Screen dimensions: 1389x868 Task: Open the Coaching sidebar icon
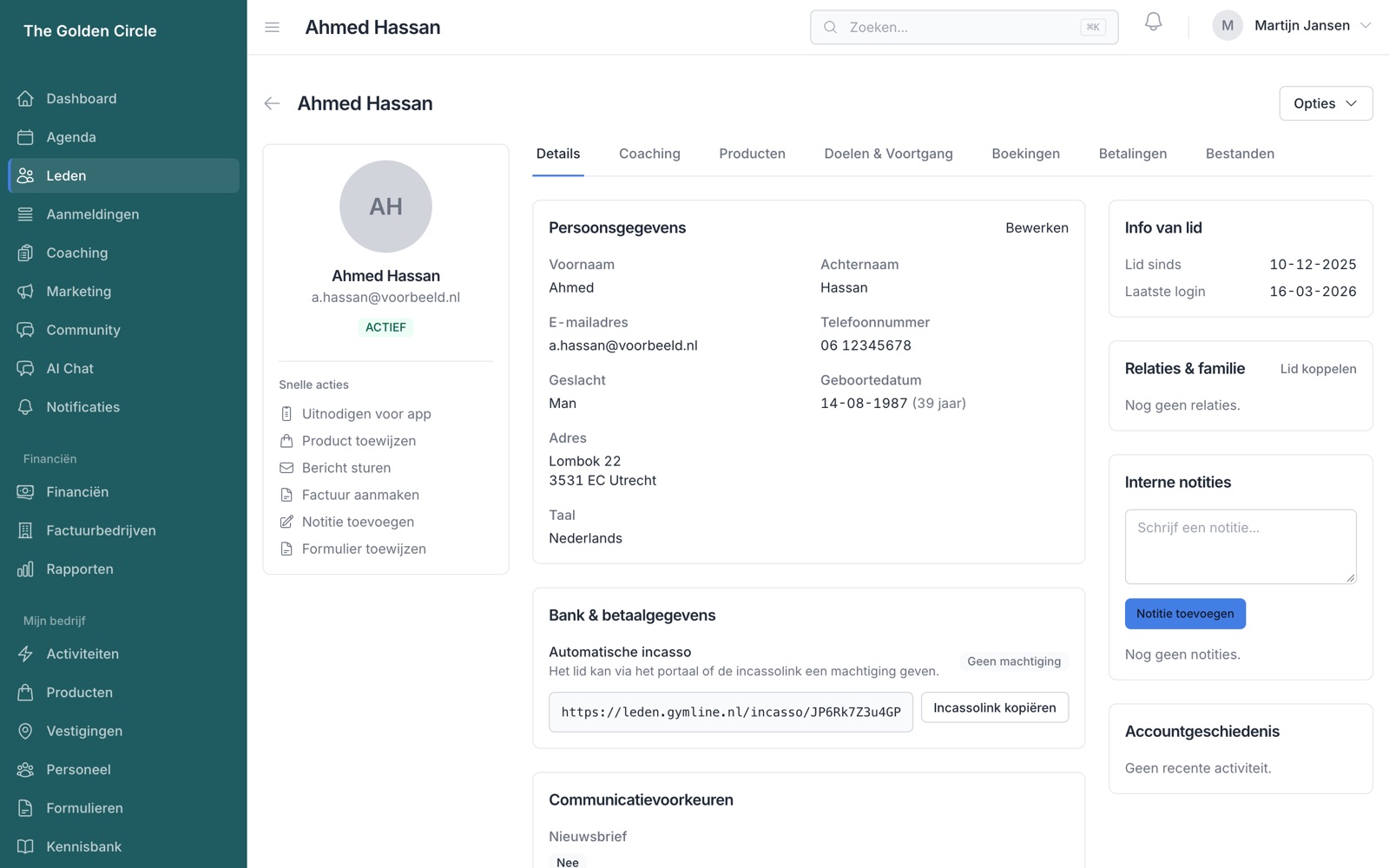pyautogui.click(x=25, y=253)
